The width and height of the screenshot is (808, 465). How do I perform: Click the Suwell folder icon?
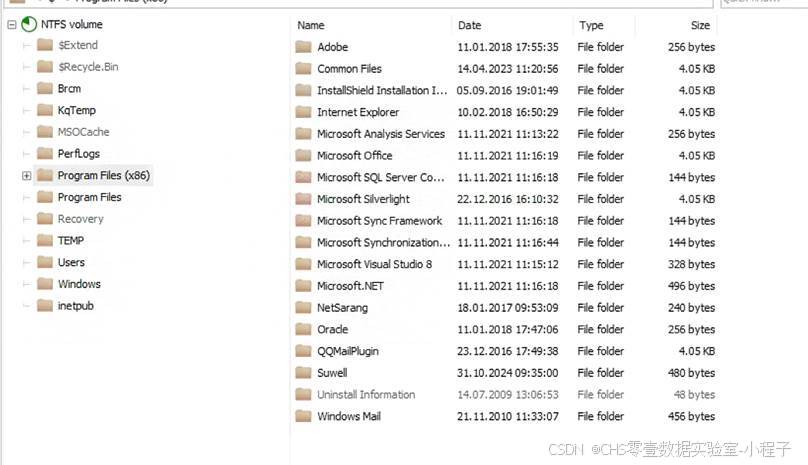(x=304, y=373)
